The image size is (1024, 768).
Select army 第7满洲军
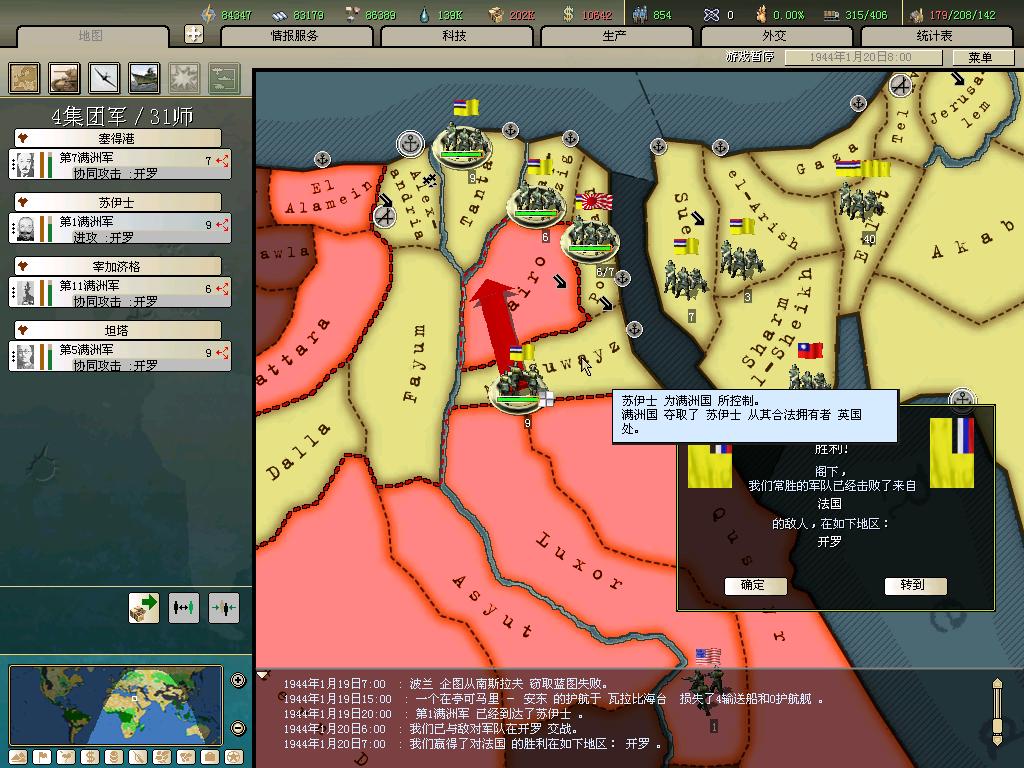point(120,165)
